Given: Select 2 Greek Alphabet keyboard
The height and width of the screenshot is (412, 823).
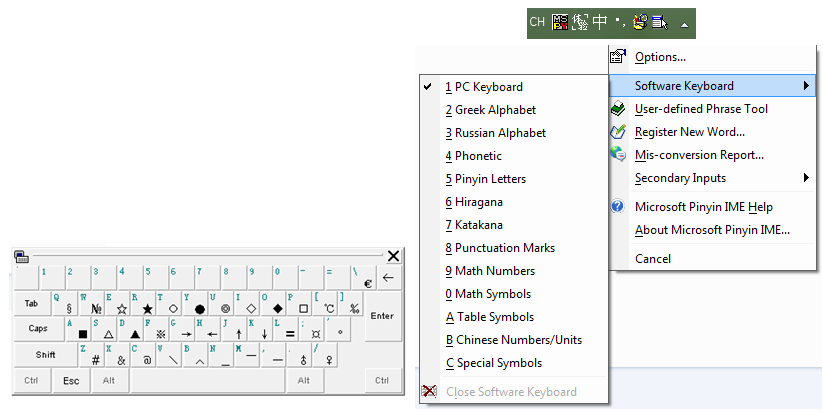Looking at the screenshot, I should tap(491, 110).
